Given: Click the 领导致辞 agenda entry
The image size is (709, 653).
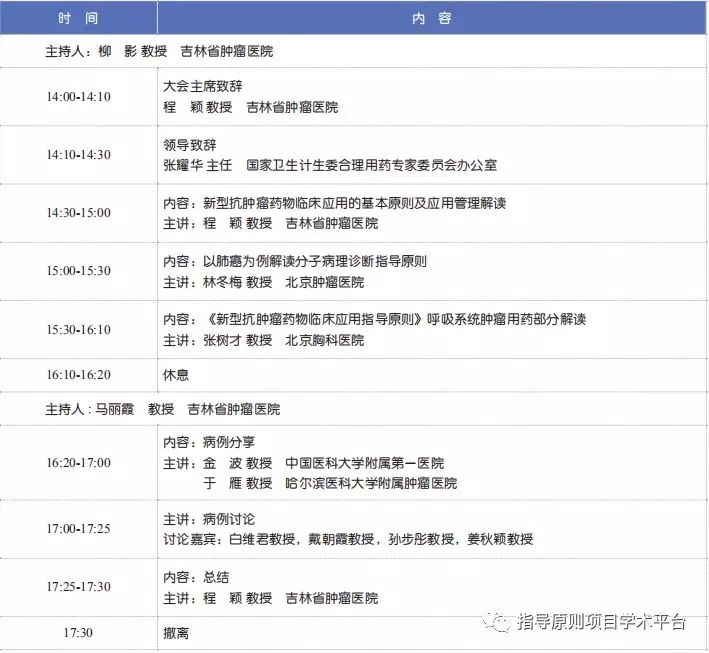Looking at the screenshot, I should 190,145.
